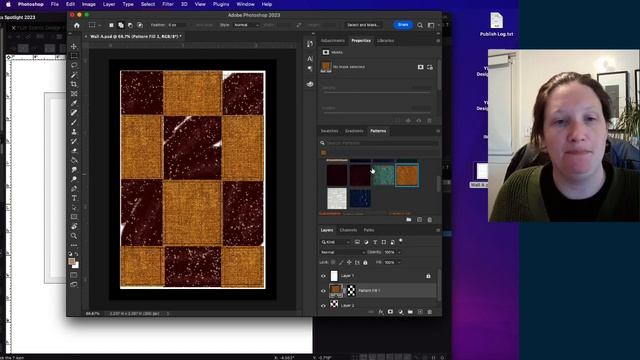The image size is (640, 360).
Task: Open the layer Fill dropdown arrow
Action: (x=399, y=262)
